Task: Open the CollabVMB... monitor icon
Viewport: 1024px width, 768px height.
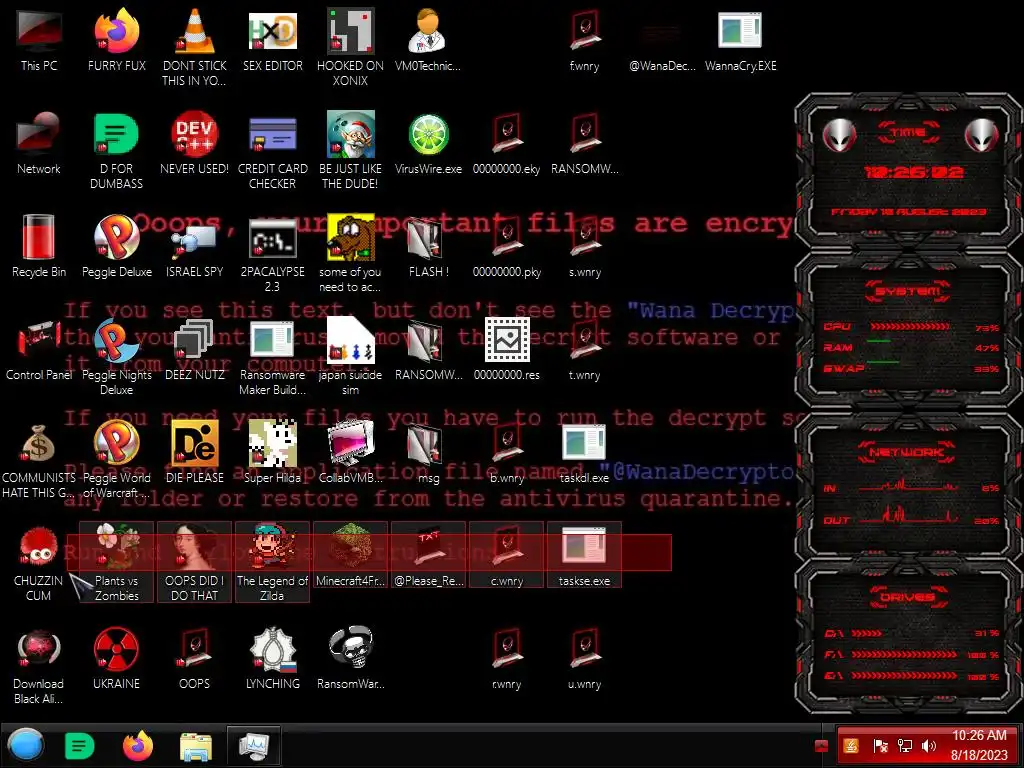Action: pos(350,453)
